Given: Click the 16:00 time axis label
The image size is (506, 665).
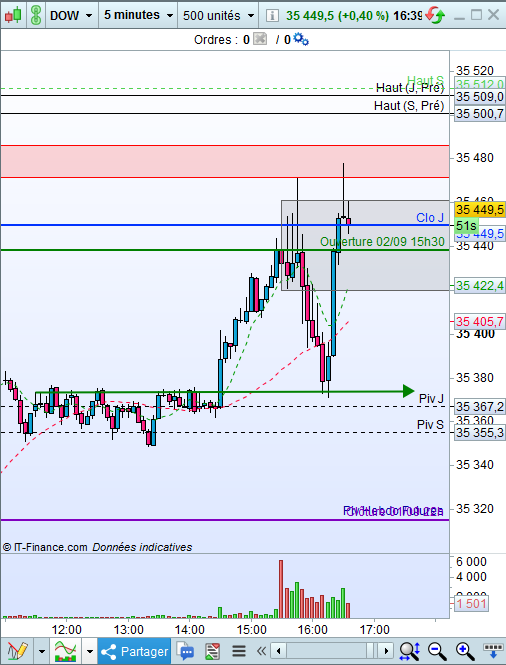Looking at the screenshot, I should pyautogui.click(x=312, y=630).
